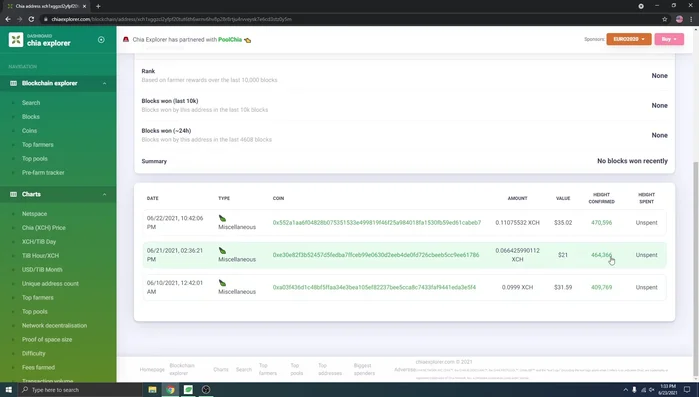Viewport: 699px width, 397px height.
Task: Open confirmed block height 409,769
Action: click(601, 287)
